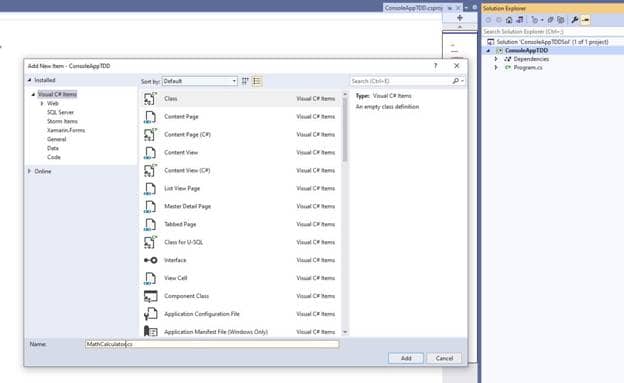
Task: Click the Add button
Action: pyautogui.click(x=406, y=358)
